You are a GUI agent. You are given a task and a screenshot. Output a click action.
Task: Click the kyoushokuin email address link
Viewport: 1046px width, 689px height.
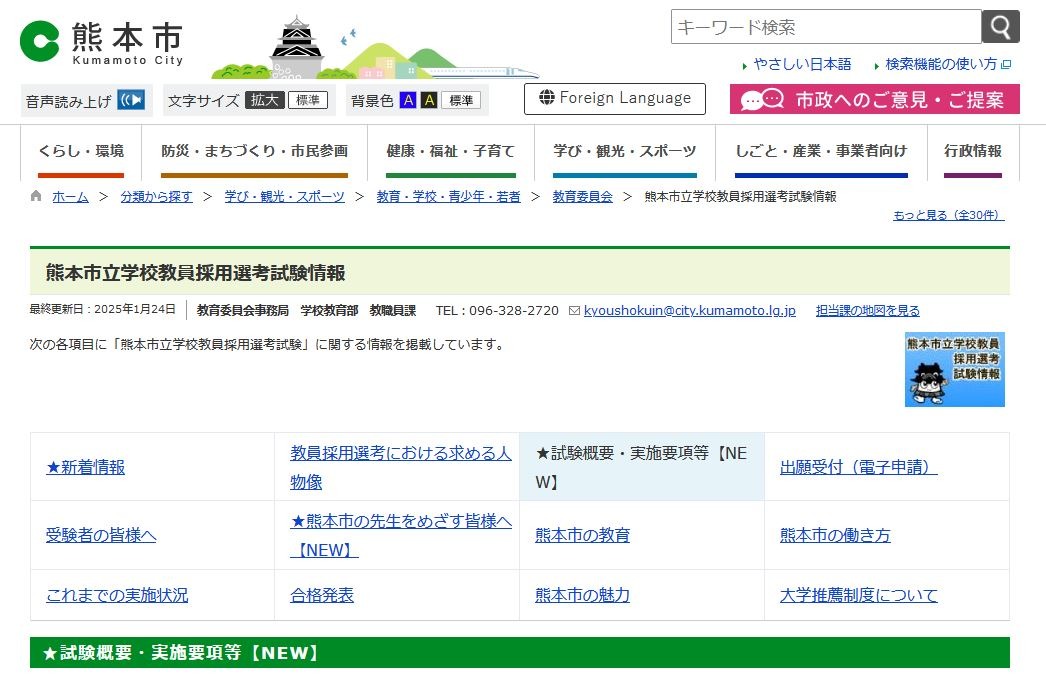point(689,310)
